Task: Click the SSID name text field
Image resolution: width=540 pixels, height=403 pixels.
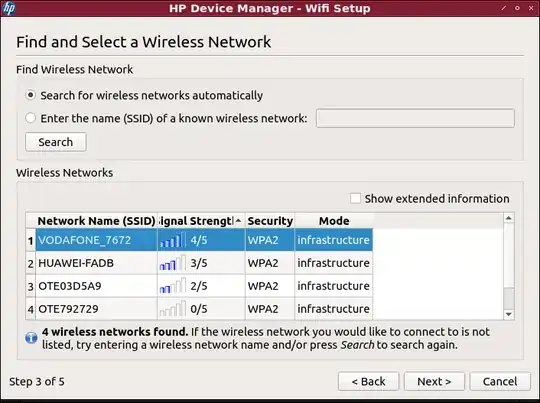Action: click(x=415, y=118)
